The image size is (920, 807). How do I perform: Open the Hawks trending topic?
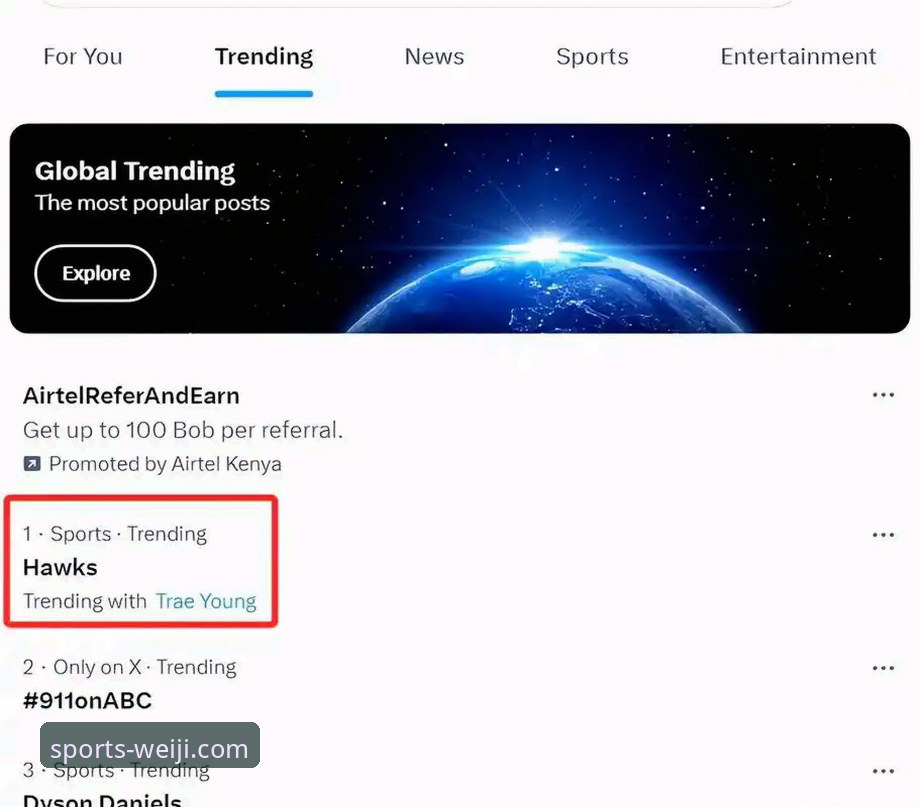(x=60, y=568)
